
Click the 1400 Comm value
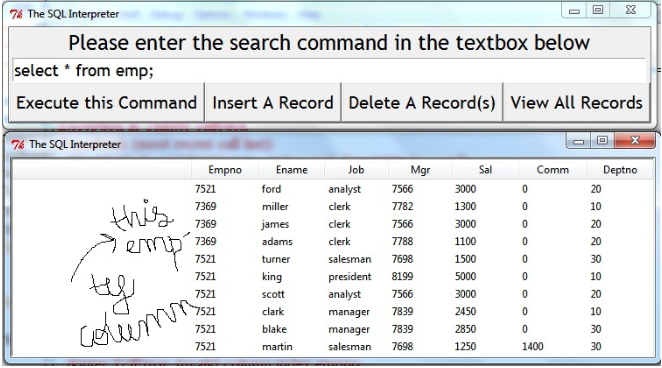click(x=532, y=346)
